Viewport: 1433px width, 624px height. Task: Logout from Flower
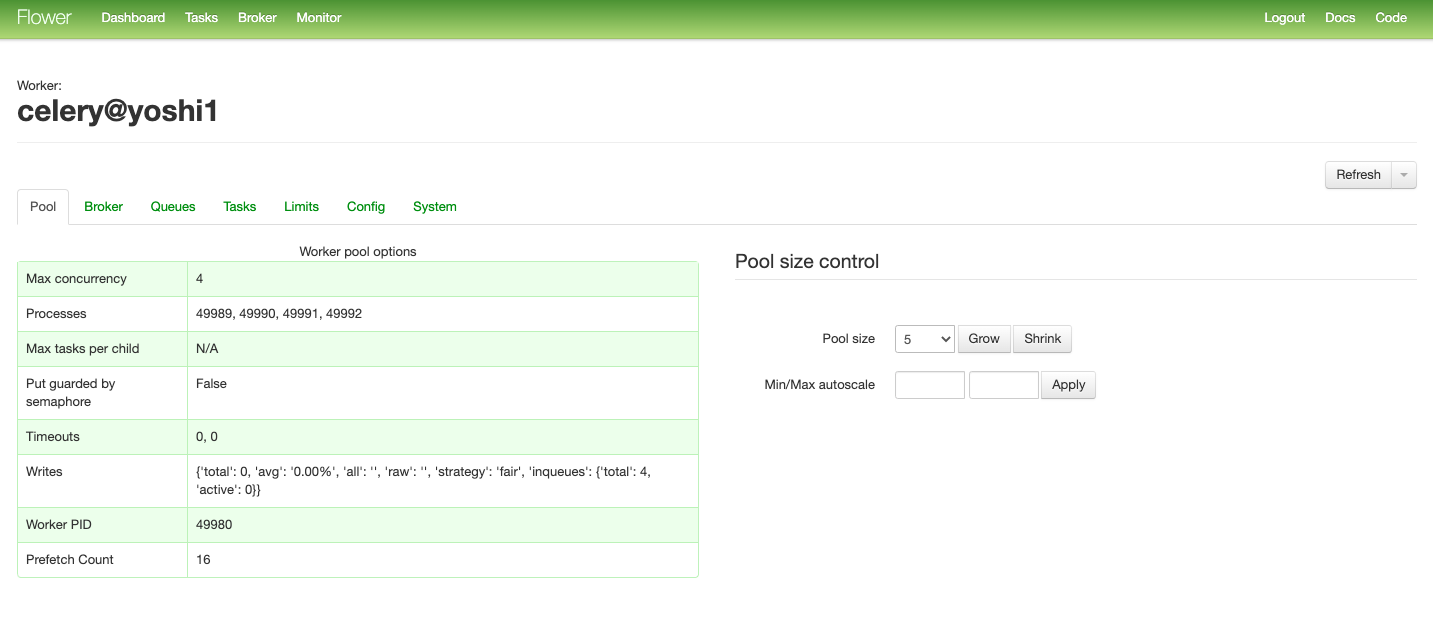coord(1284,17)
